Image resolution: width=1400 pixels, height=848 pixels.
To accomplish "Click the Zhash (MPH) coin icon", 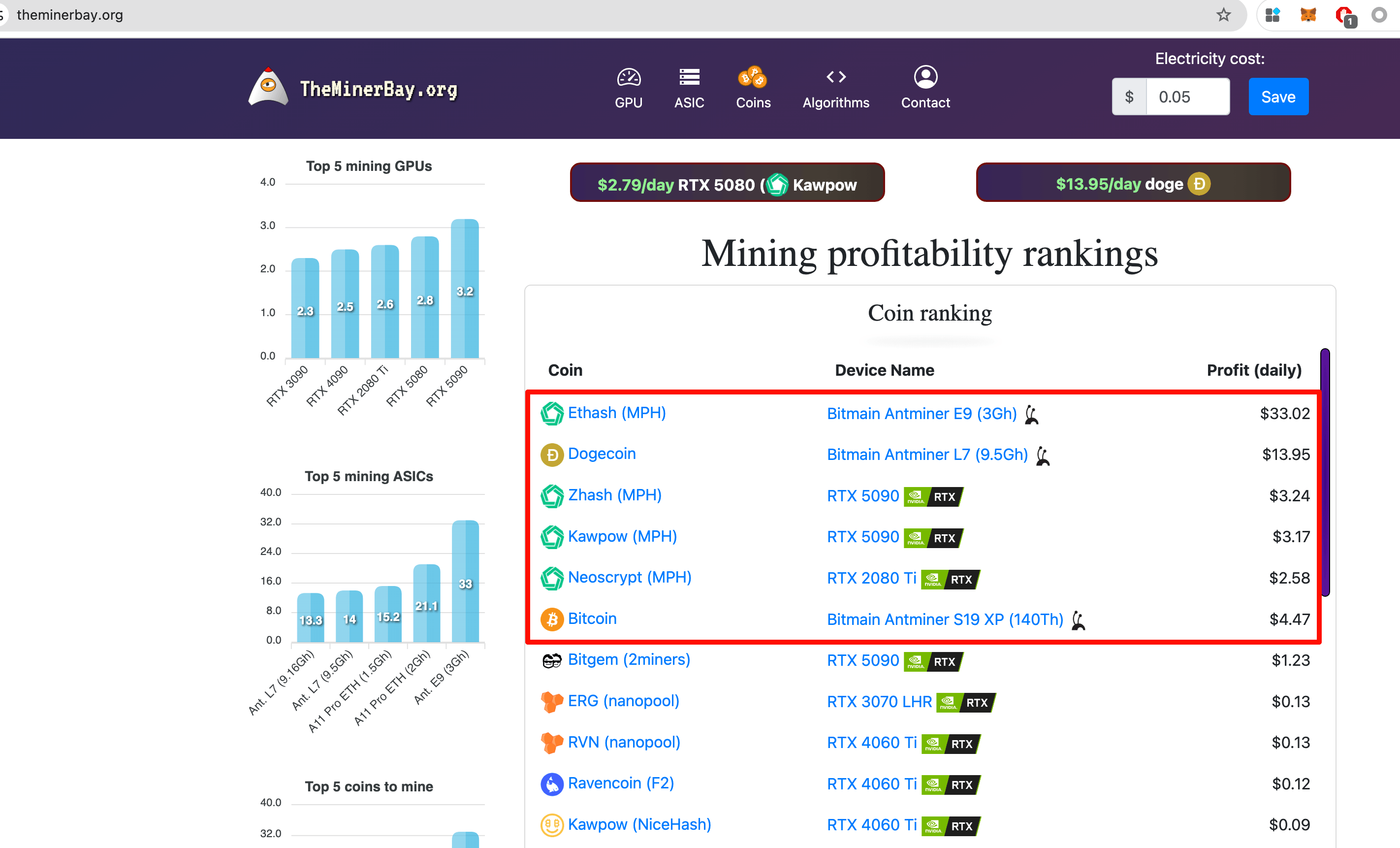I will pos(552,495).
